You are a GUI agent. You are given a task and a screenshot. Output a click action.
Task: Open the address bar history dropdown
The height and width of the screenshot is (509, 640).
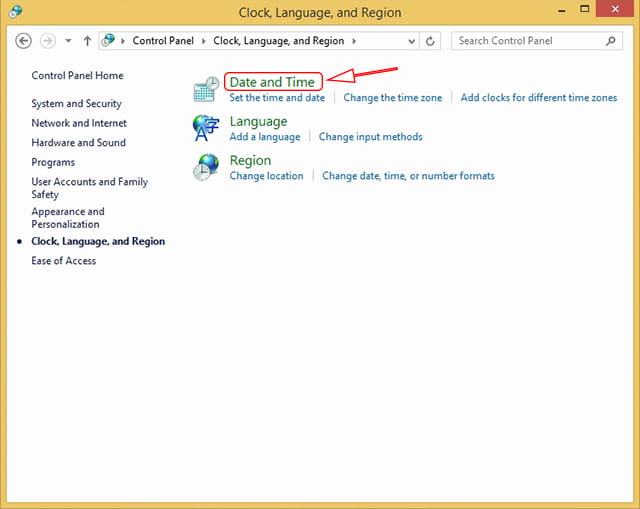tap(411, 41)
